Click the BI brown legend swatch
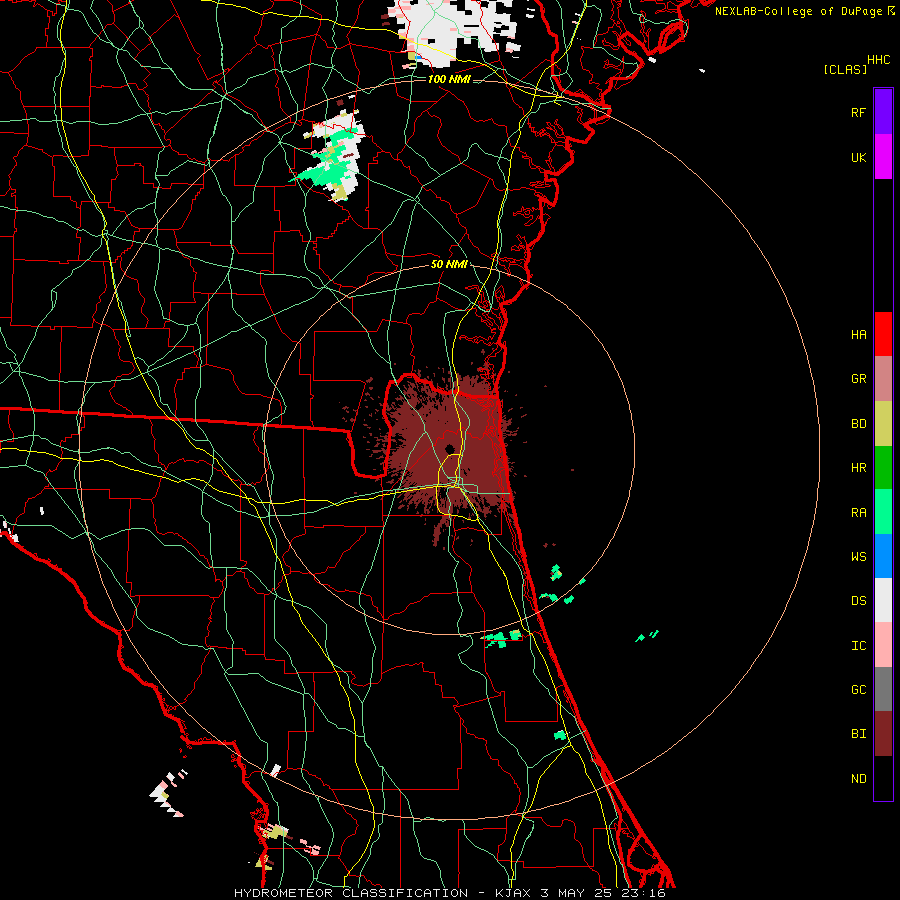 point(883,734)
